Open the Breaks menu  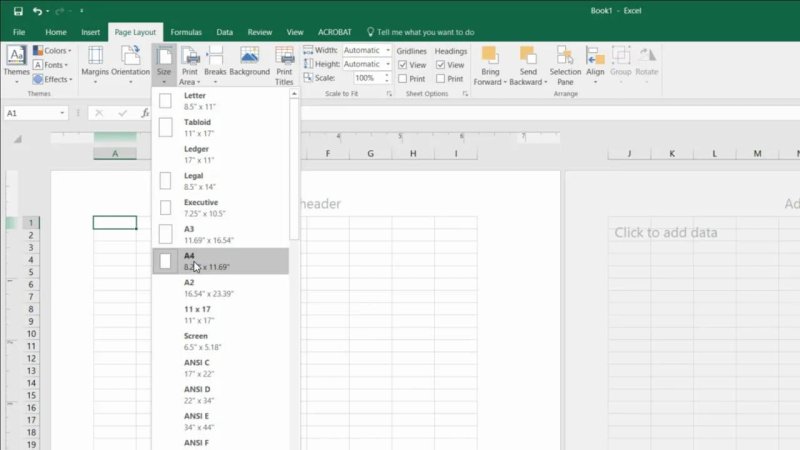click(215, 65)
